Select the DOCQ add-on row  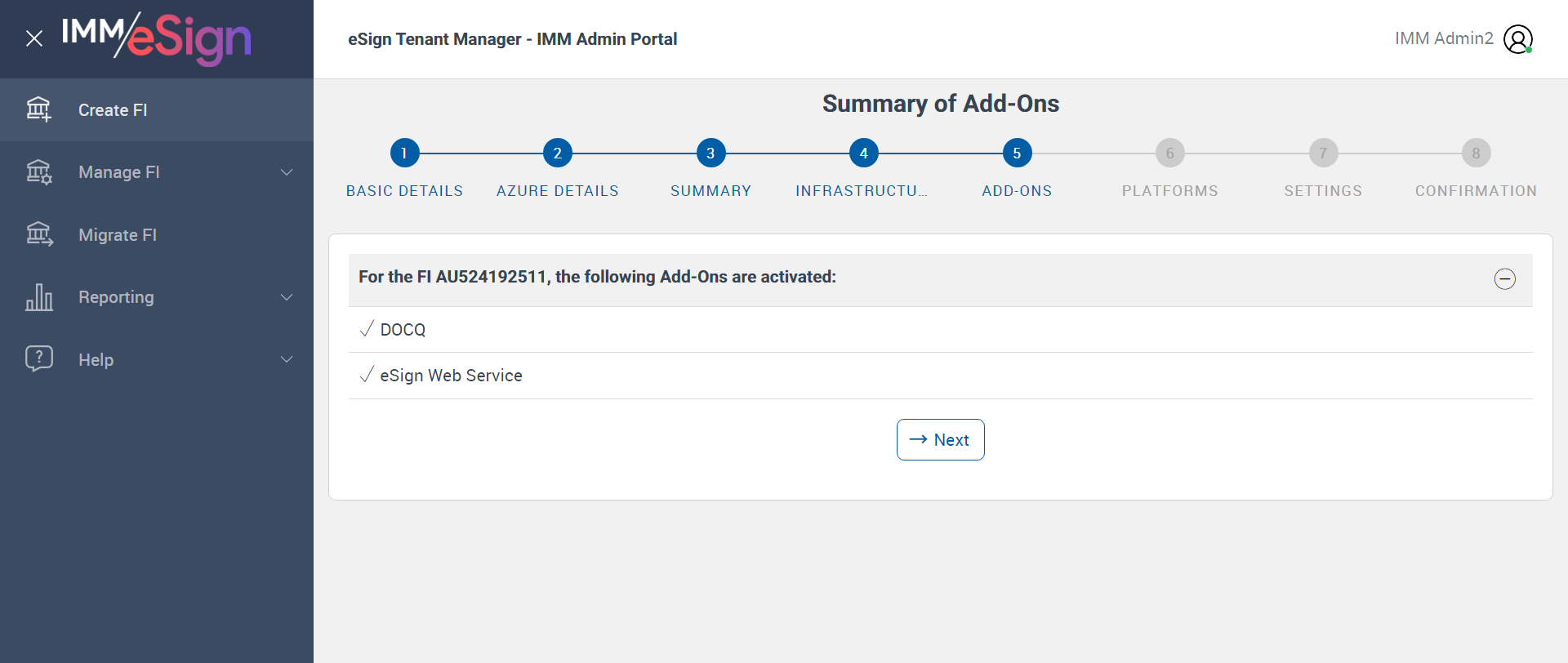[x=403, y=330]
